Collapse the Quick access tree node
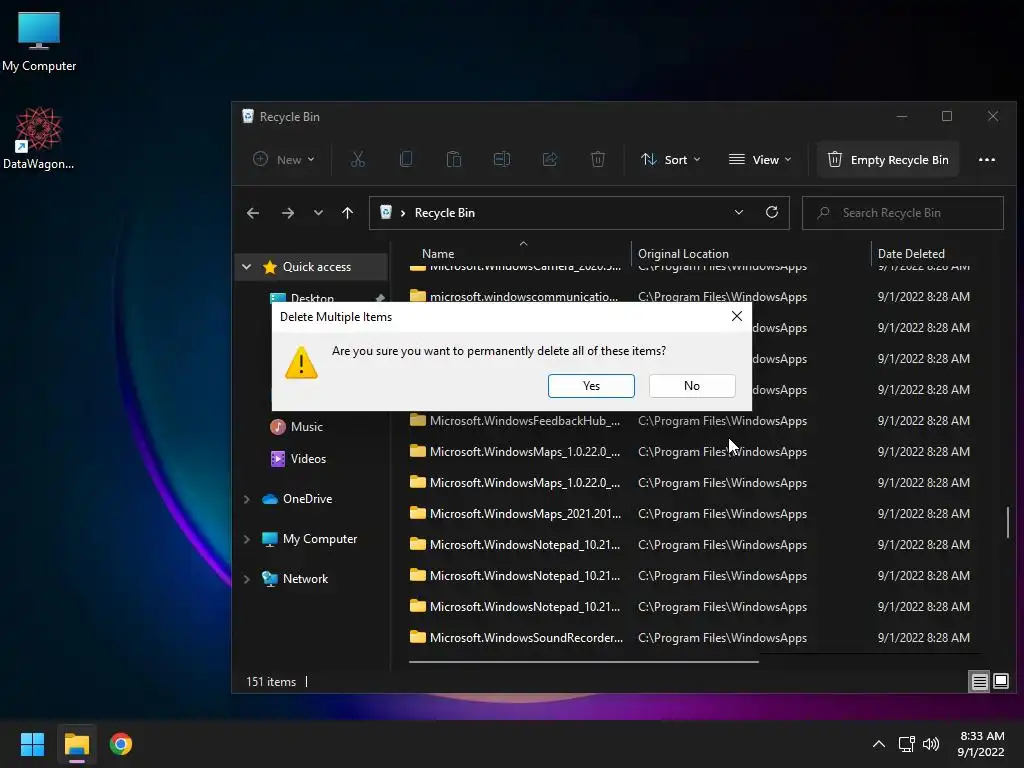 click(x=246, y=266)
